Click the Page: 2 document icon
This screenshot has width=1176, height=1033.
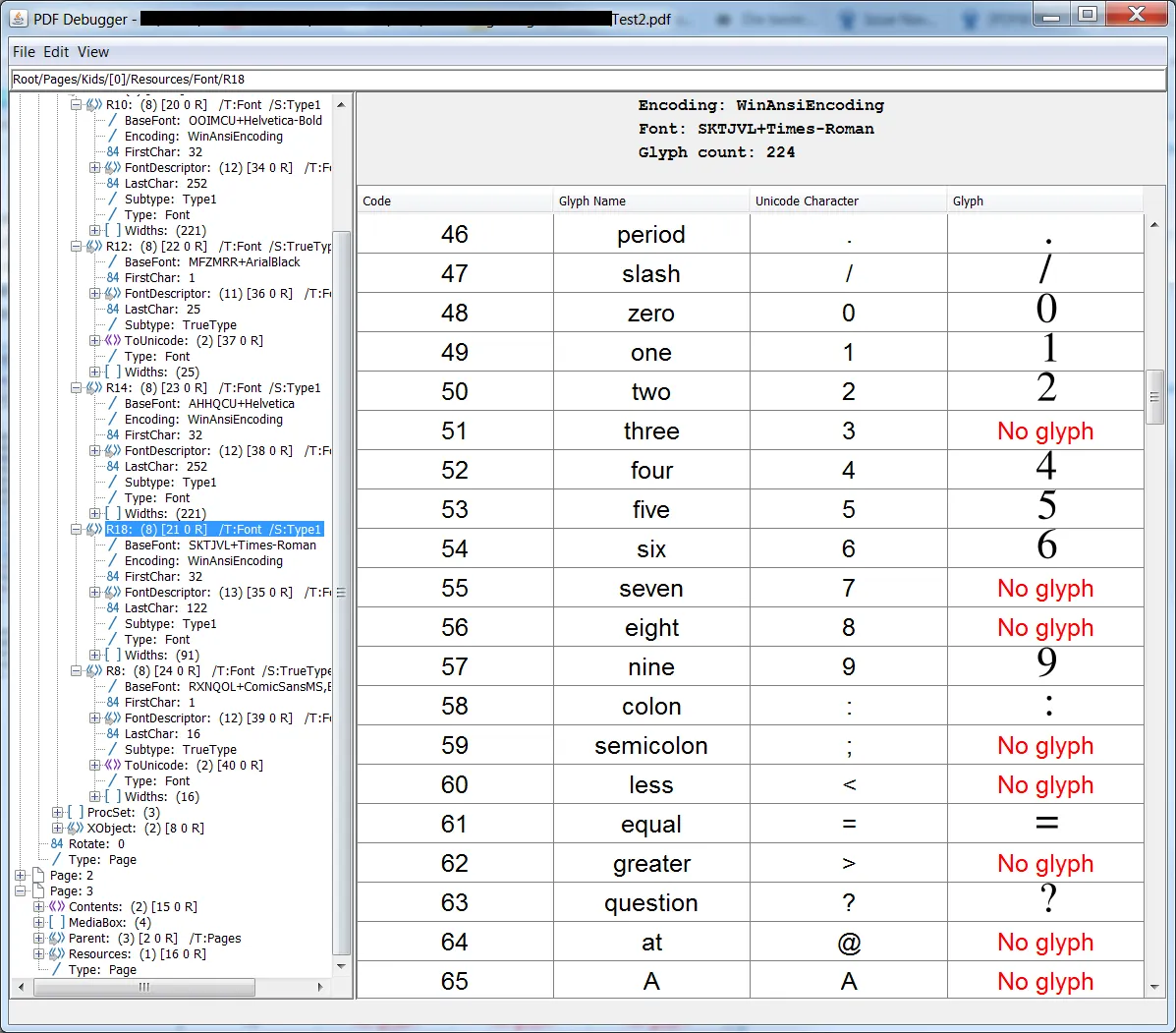point(38,876)
